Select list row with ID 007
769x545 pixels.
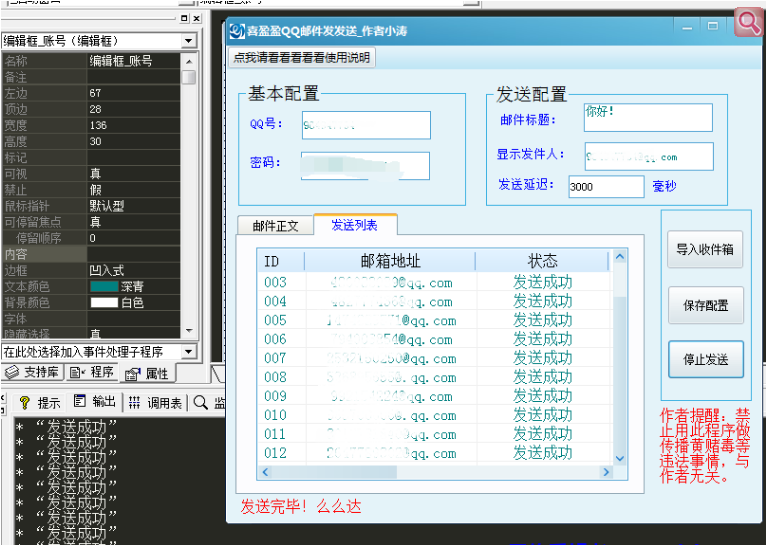click(435, 359)
